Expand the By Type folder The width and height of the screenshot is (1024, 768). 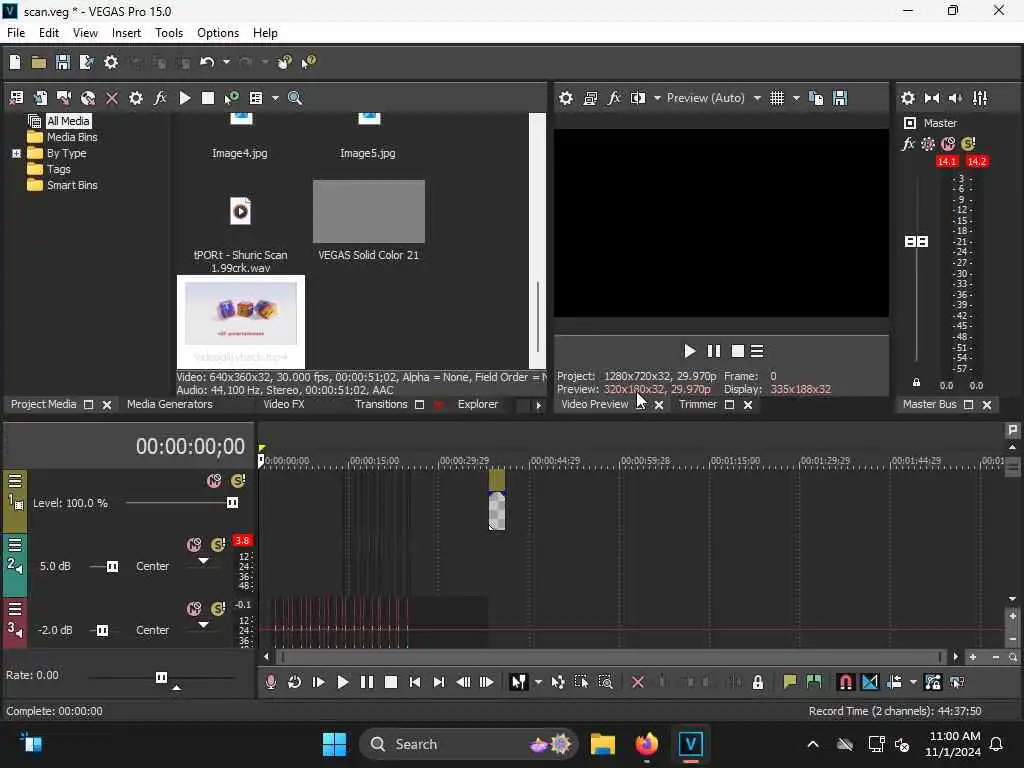point(16,153)
